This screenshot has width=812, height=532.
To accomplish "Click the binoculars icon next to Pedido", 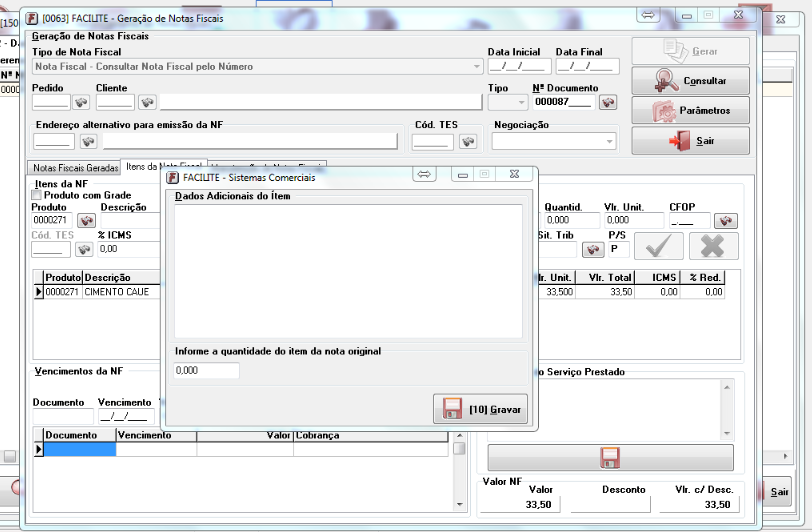I will [x=81, y=102].
